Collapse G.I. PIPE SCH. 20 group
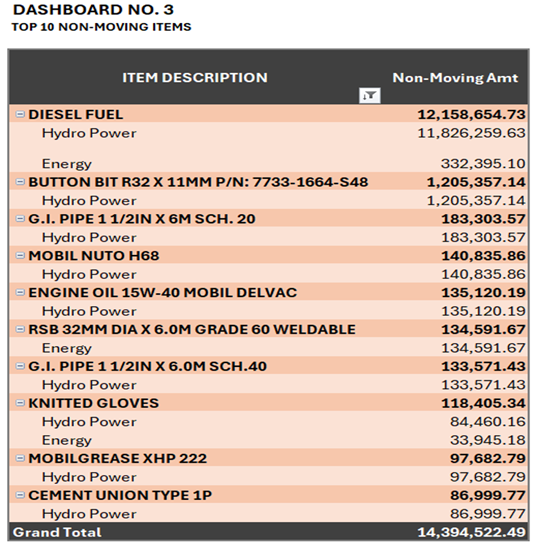The width and height of the screenshot is (534, 549). coord(20,218)
